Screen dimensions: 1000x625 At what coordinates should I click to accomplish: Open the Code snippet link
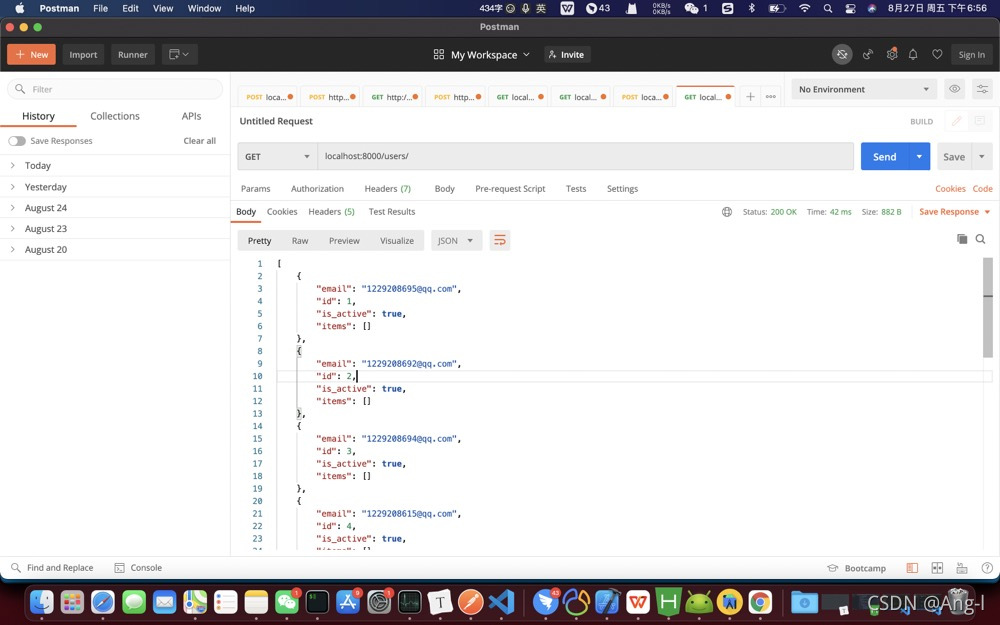click(x=982, y=189)
